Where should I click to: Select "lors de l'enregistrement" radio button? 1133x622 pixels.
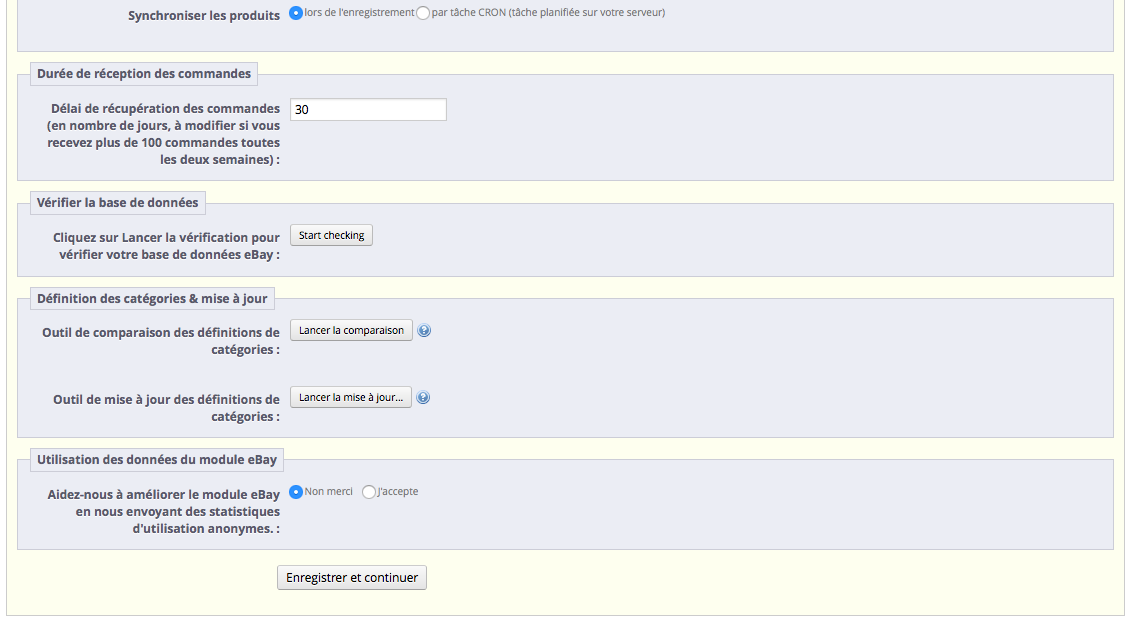(x=296, y=13)
